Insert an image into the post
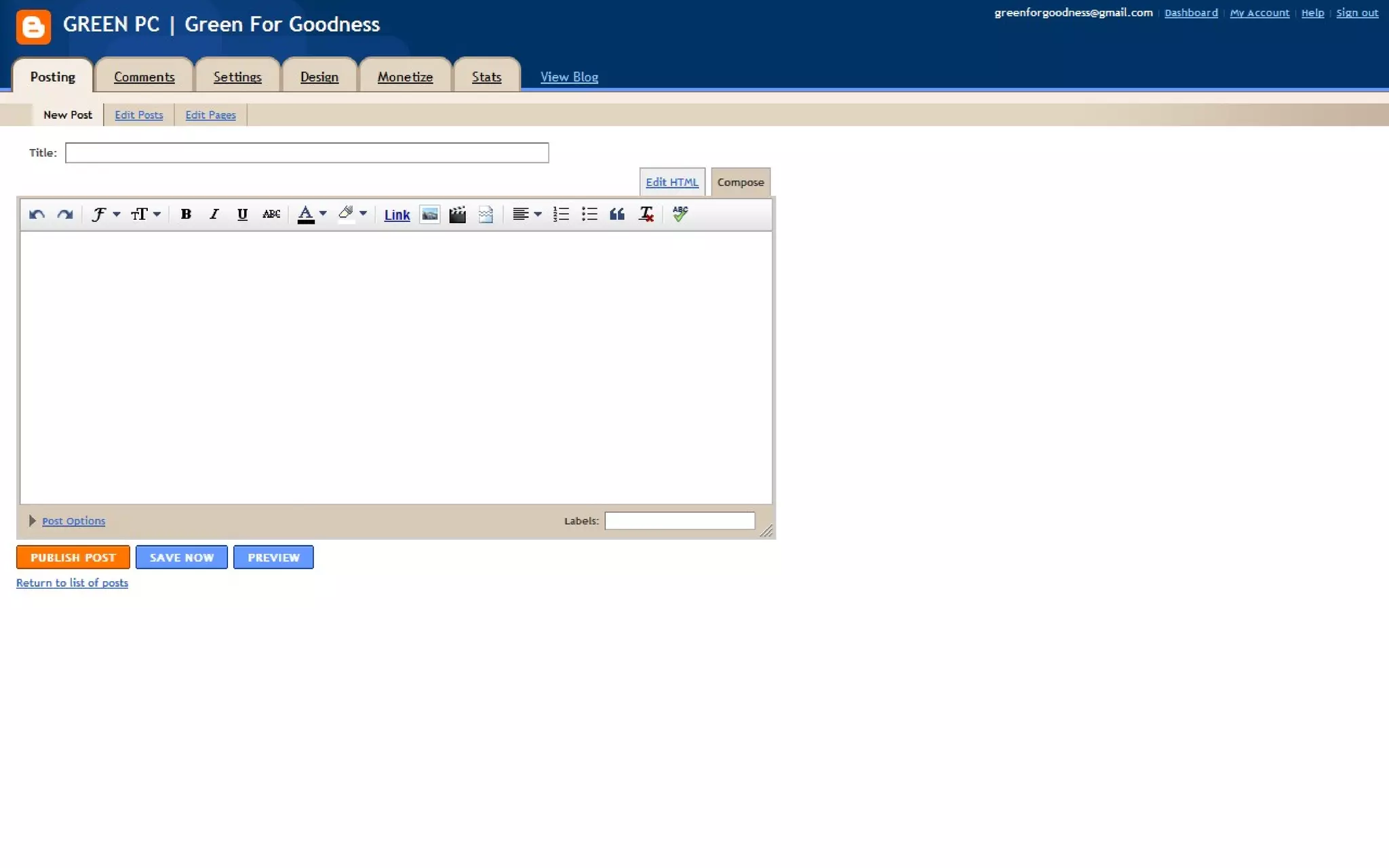Screen dimensions: 1389x868 pos(429,214)
